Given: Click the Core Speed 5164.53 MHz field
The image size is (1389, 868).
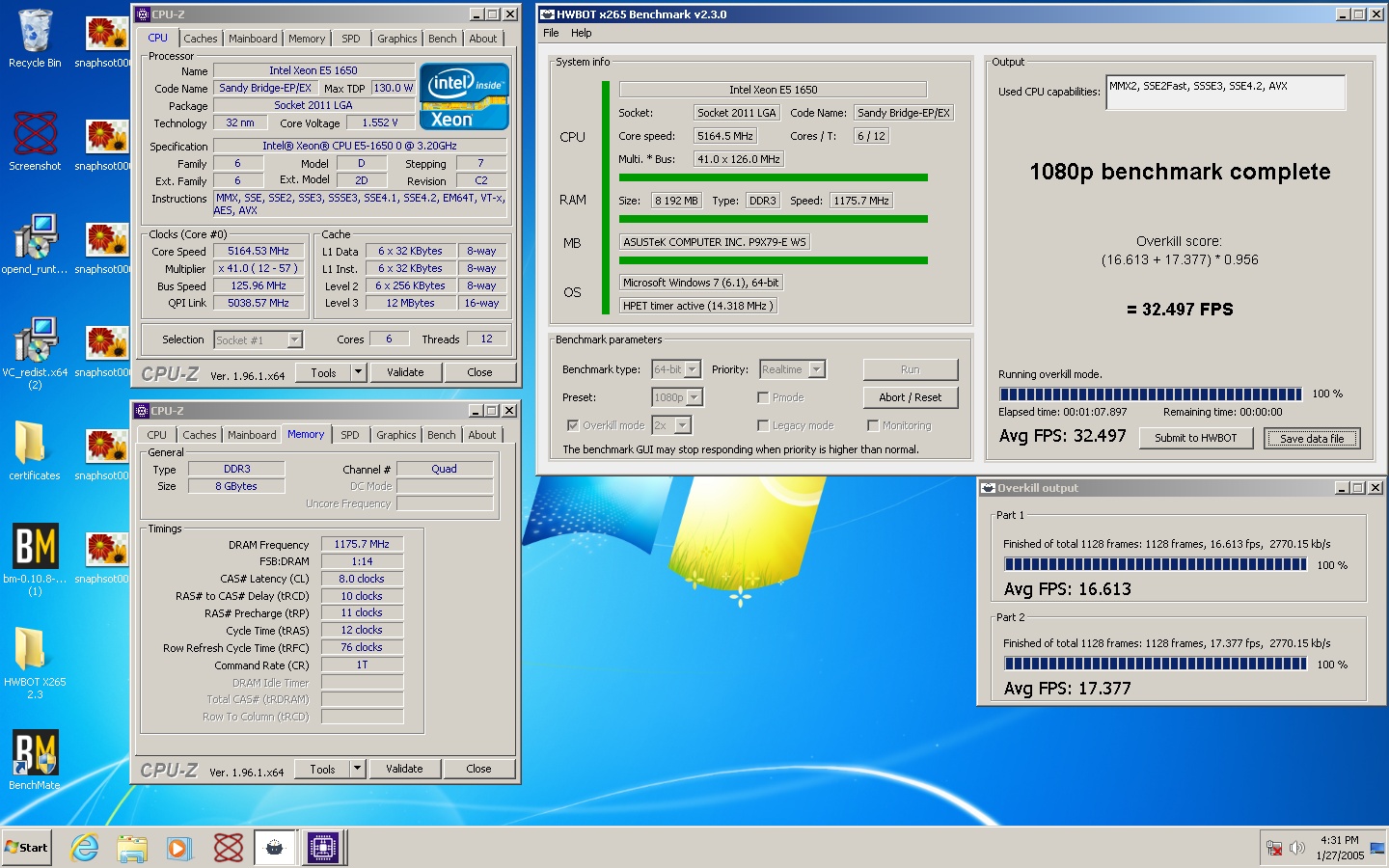Looking at the screenshot, I should 259,251.
